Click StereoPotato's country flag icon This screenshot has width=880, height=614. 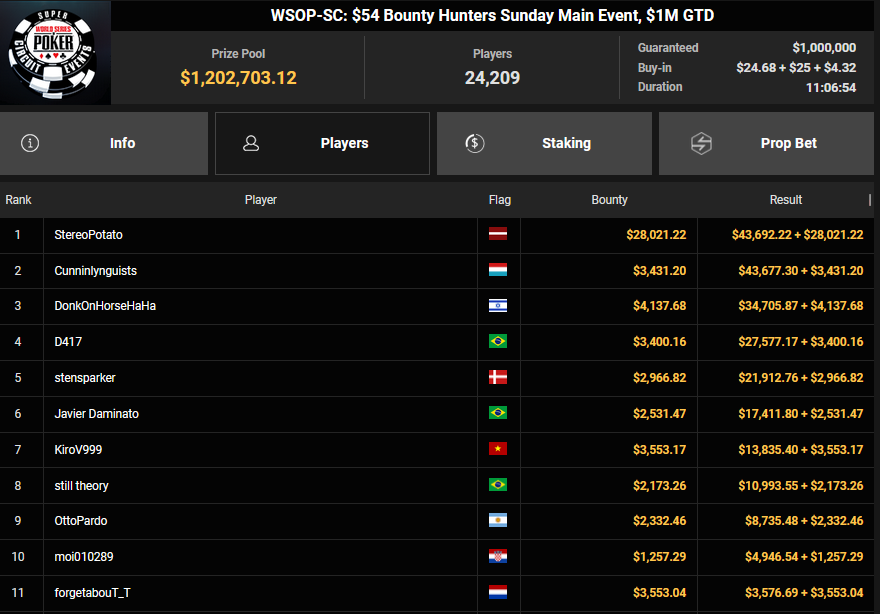tap(498, 235)
